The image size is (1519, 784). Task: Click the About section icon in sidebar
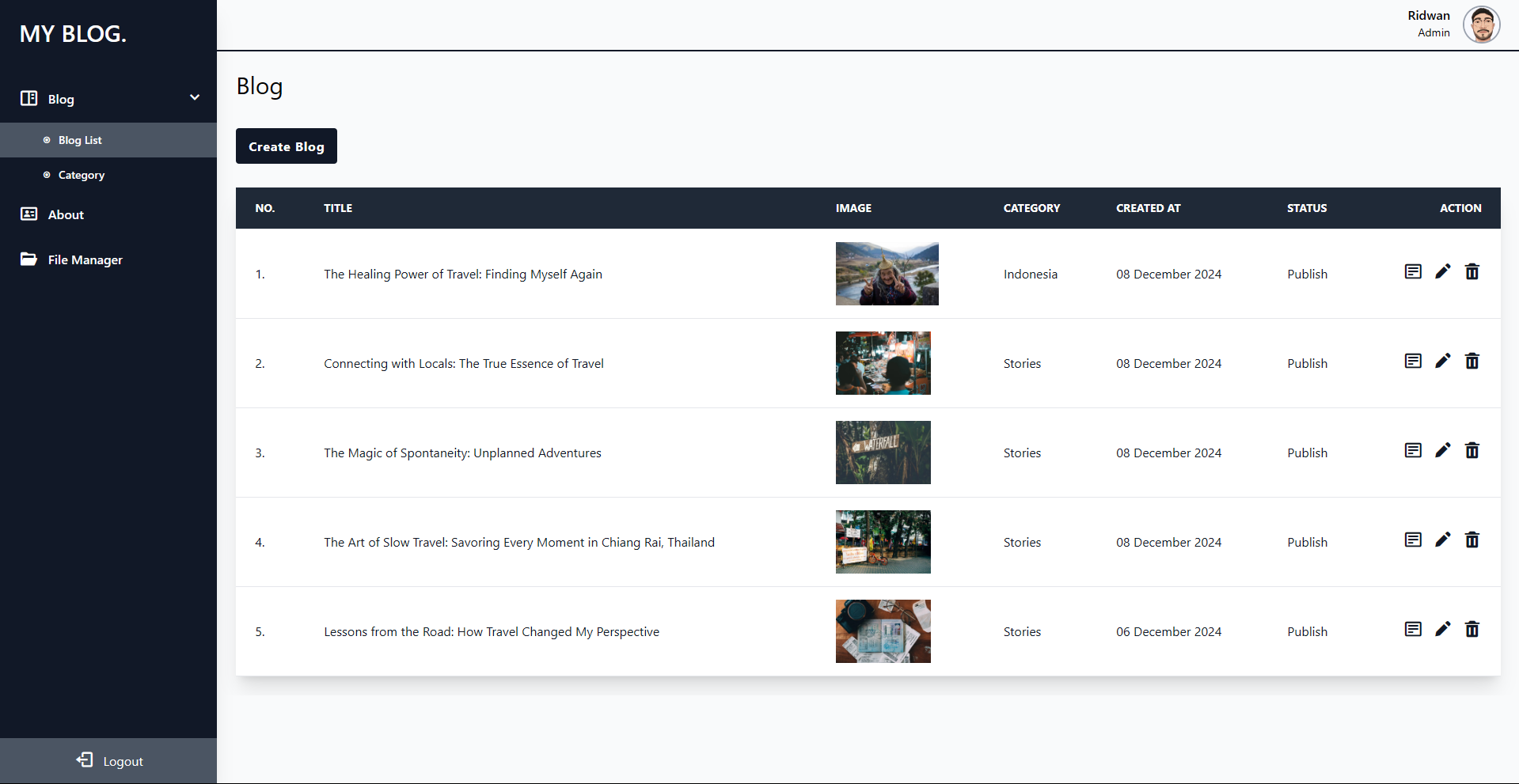(x=28, y=214)
